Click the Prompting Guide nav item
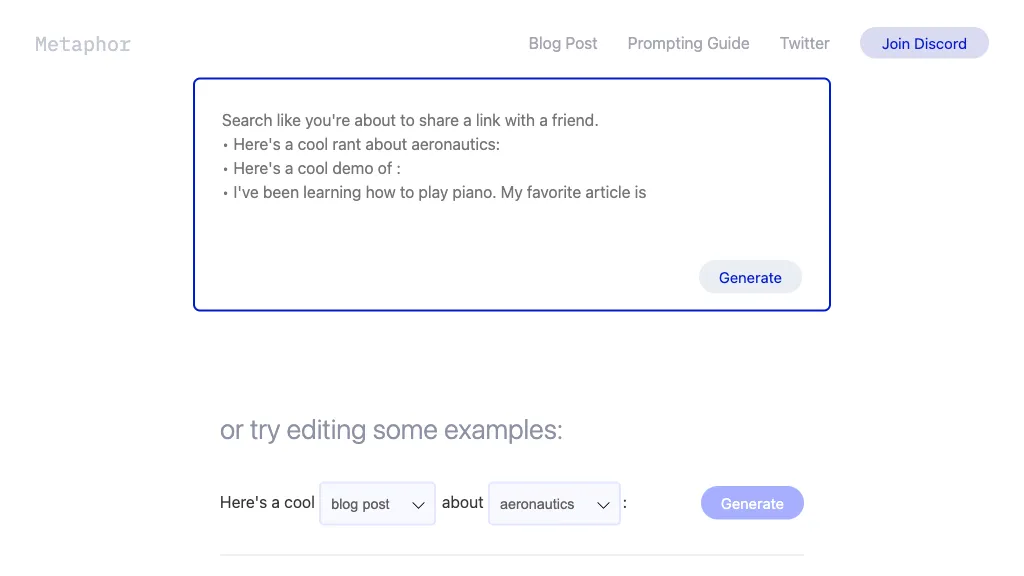The image size is (1024, 576). [x=688, y=43]
